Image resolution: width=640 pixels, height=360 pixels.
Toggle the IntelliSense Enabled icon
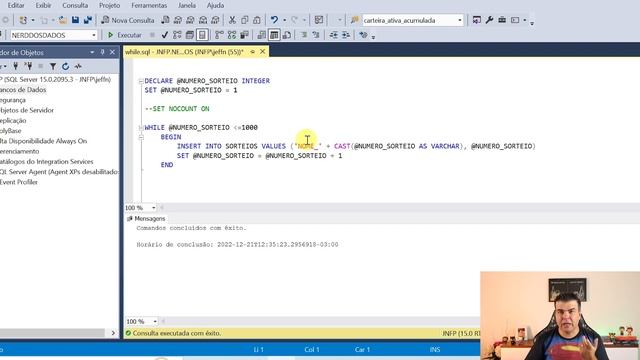[x=202, y=35]
